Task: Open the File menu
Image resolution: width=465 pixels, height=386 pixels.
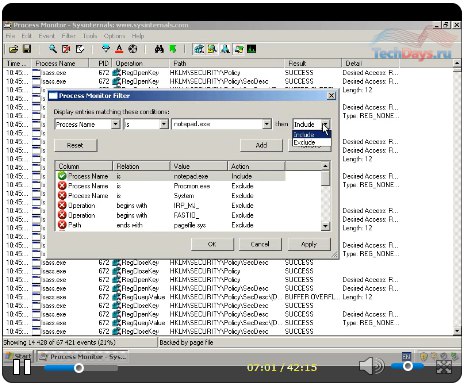Action: point(11,36)
